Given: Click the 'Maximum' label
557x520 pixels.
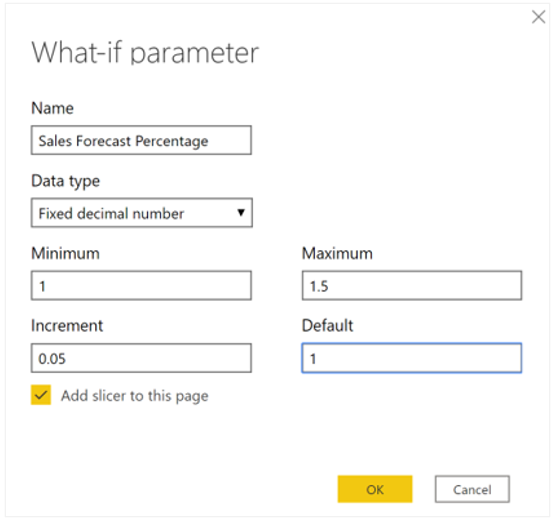Looking at the screenshot, I should (x=337, y=254).
